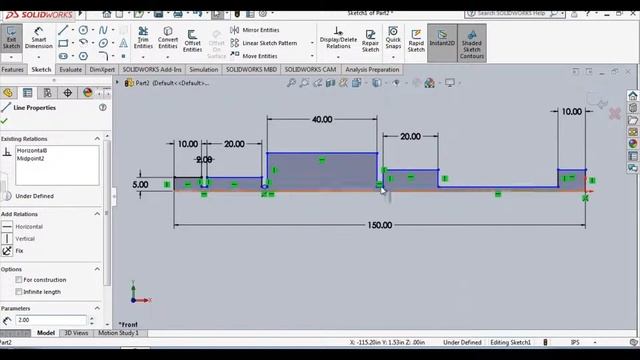Click Rapid Sketch
The image size is (640, 360).
point(416,40)
